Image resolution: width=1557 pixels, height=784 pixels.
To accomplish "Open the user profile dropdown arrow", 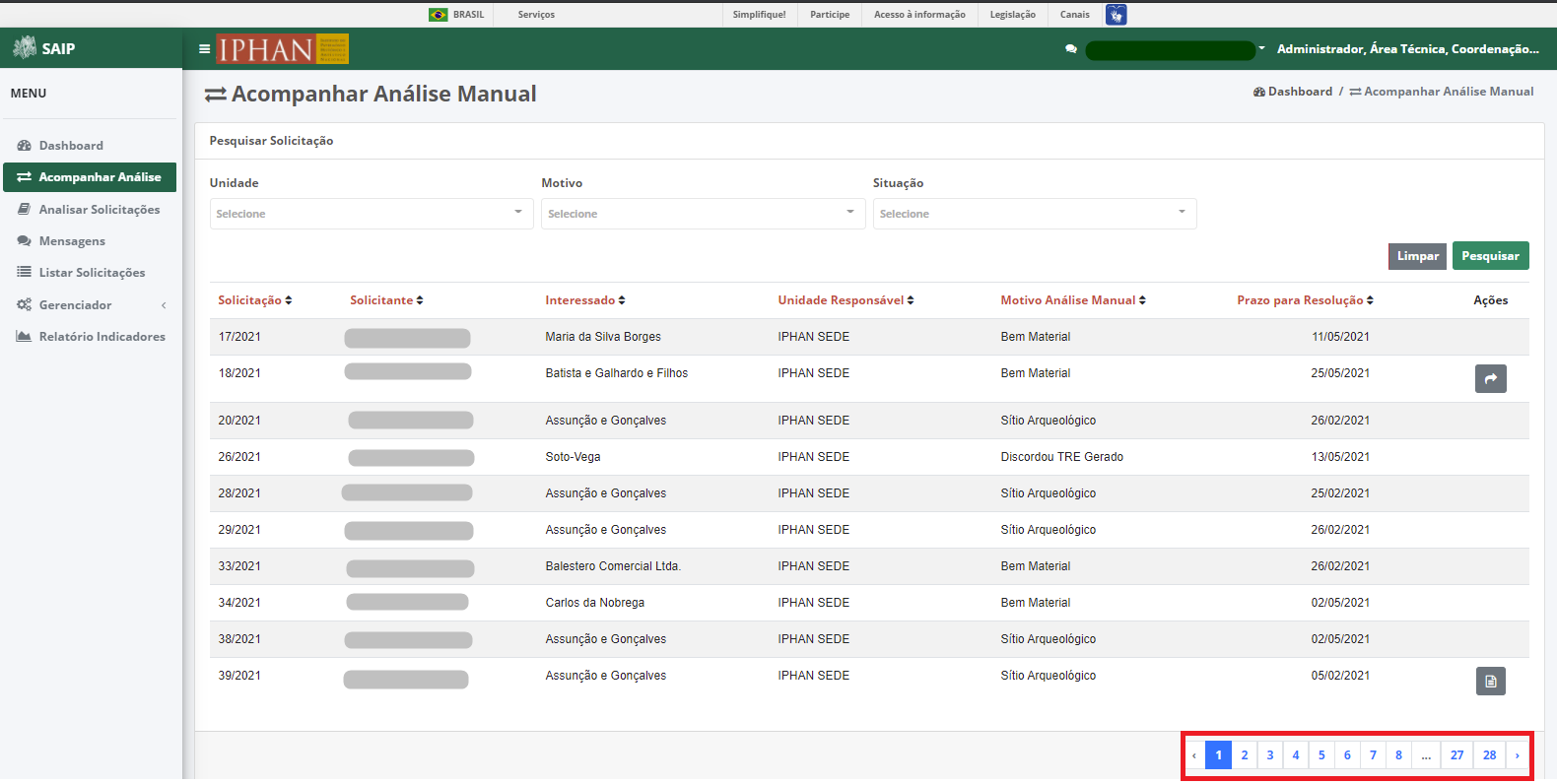I will pyautogui.click(x=1261, y=48).
